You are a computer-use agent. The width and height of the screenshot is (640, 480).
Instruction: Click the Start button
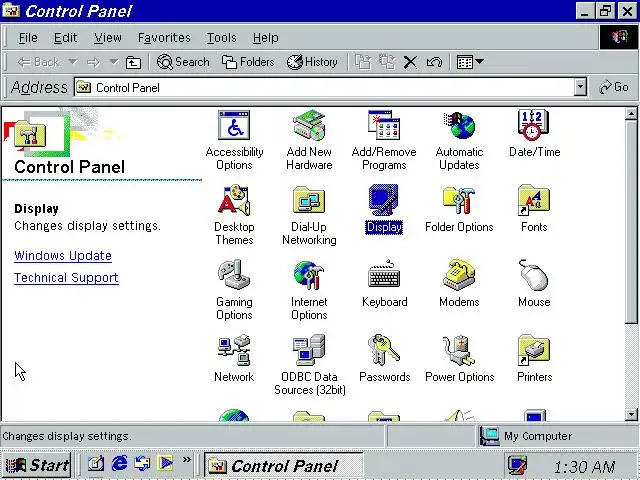(x=37, y=465)
